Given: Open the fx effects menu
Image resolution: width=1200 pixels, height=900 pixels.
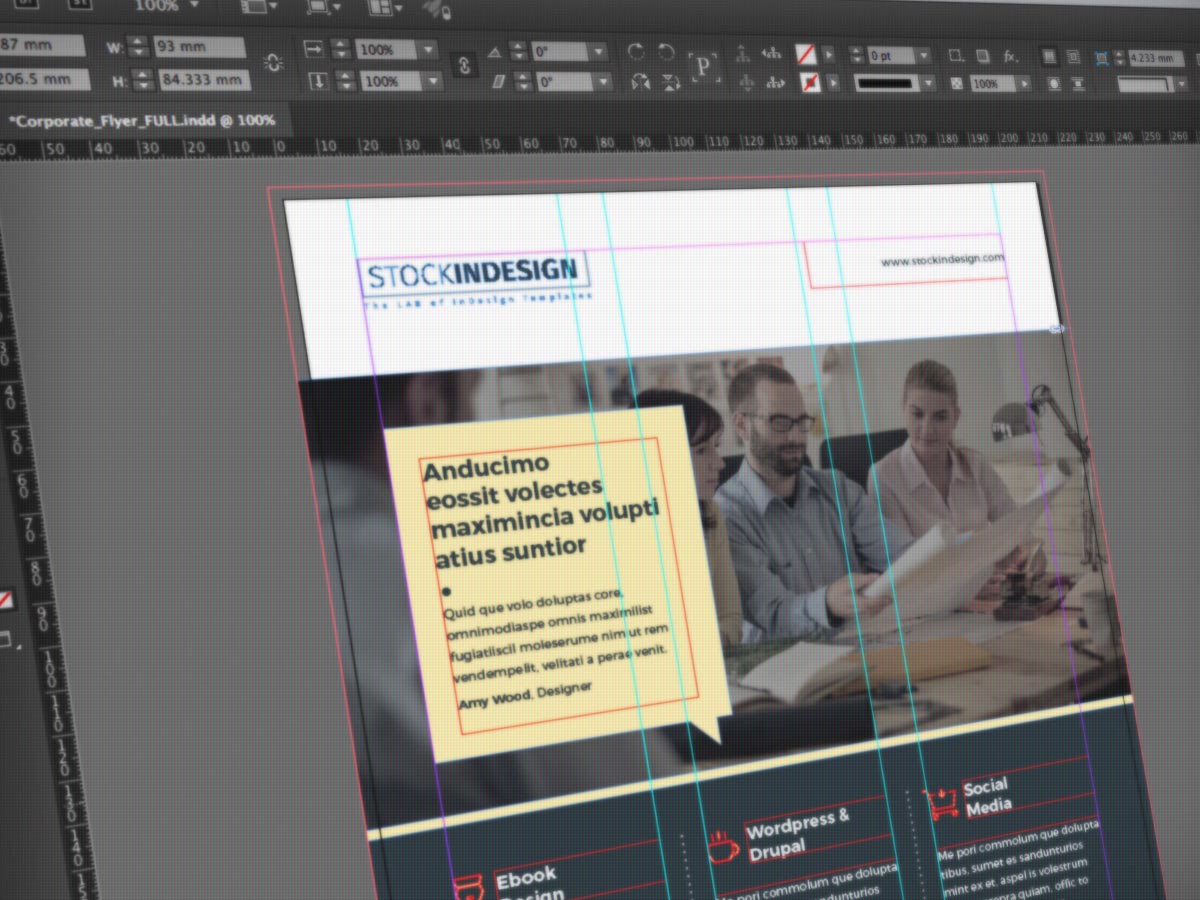Looking at the screenshot, I should pos(1013,57).
